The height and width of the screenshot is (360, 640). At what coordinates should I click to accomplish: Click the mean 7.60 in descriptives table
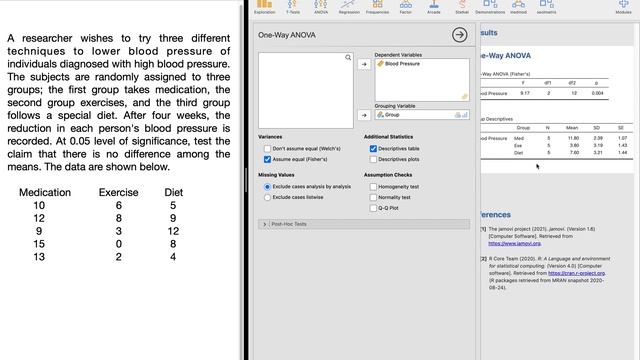coord(574,153)
